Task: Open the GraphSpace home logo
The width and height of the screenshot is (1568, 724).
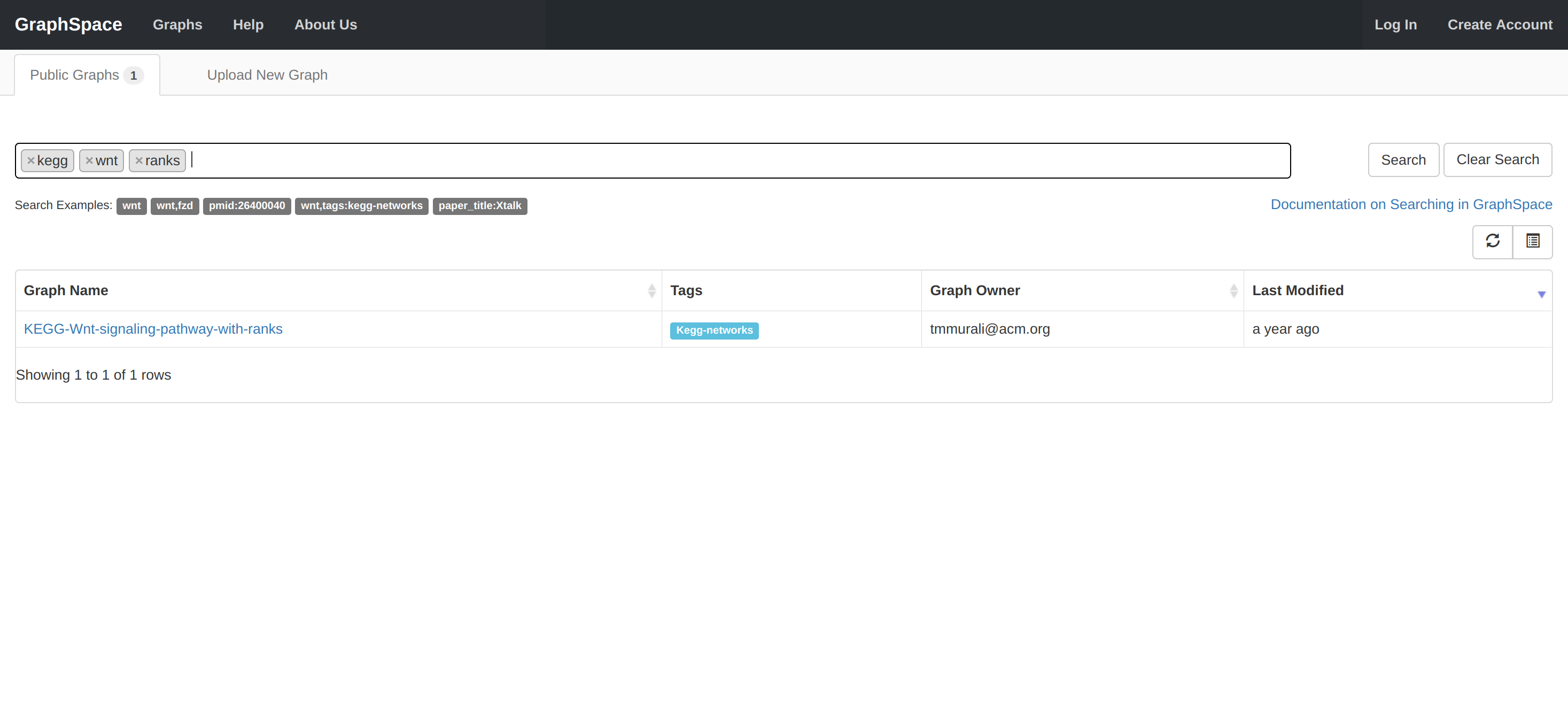Action: tap(68, 25)
